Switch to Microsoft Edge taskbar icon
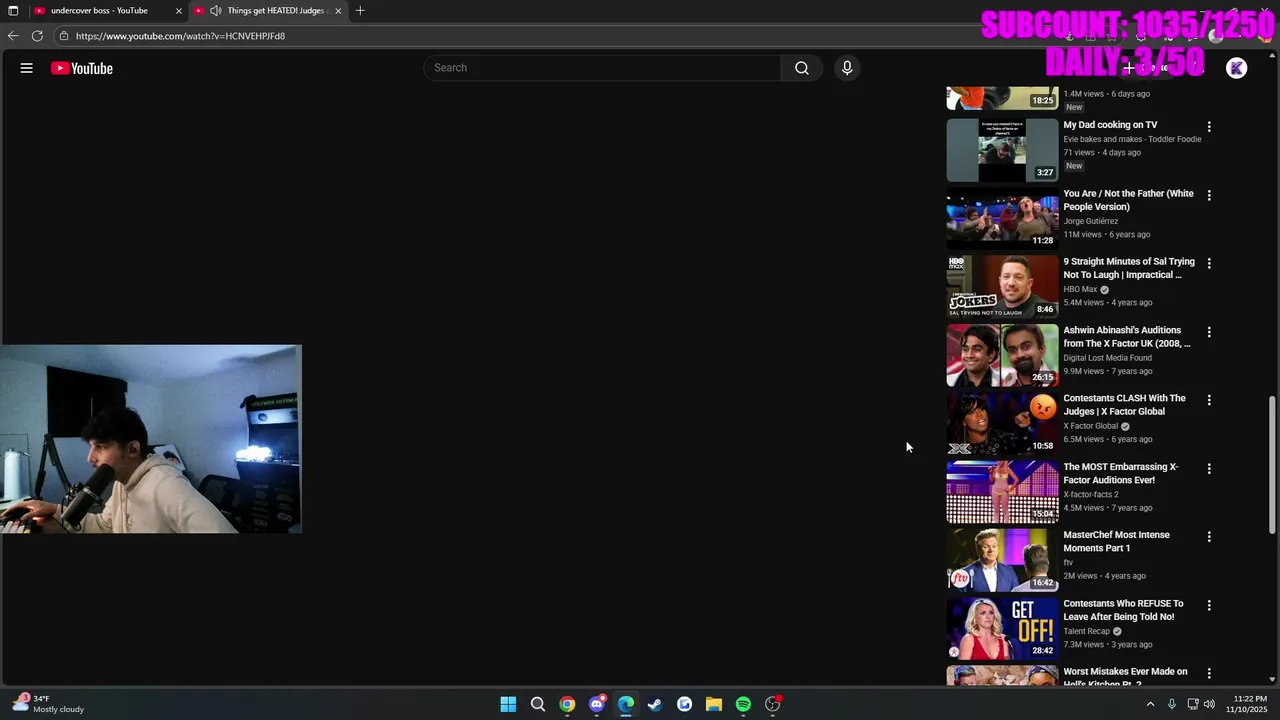The height and width of the screenshot is (720, 1280). coord(626,704)
